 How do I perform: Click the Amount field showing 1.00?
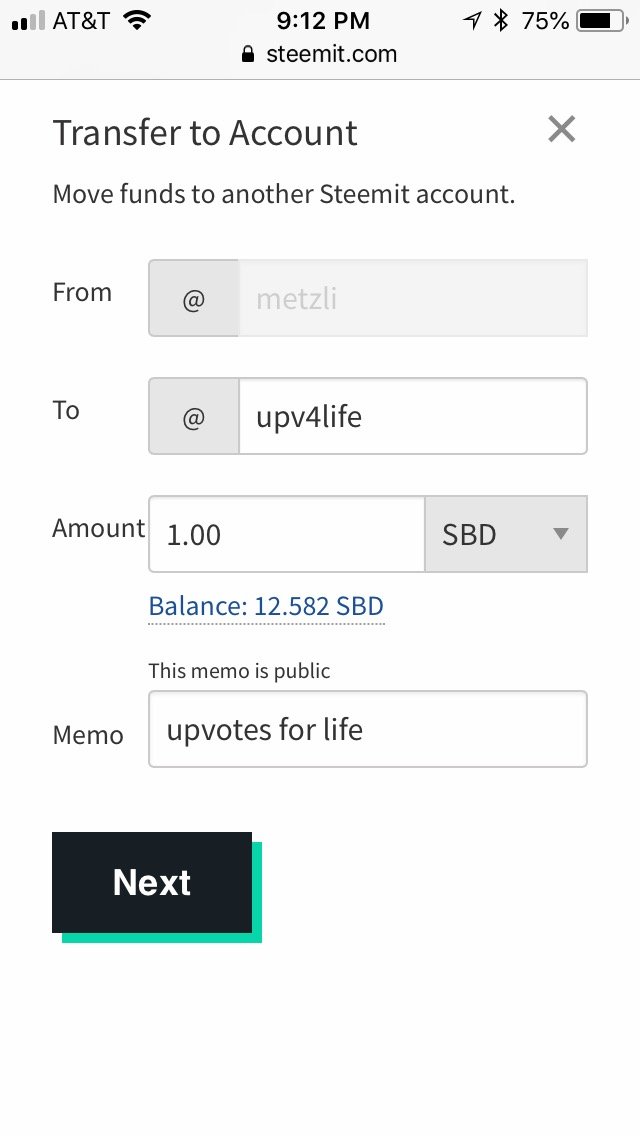[287, 534]
